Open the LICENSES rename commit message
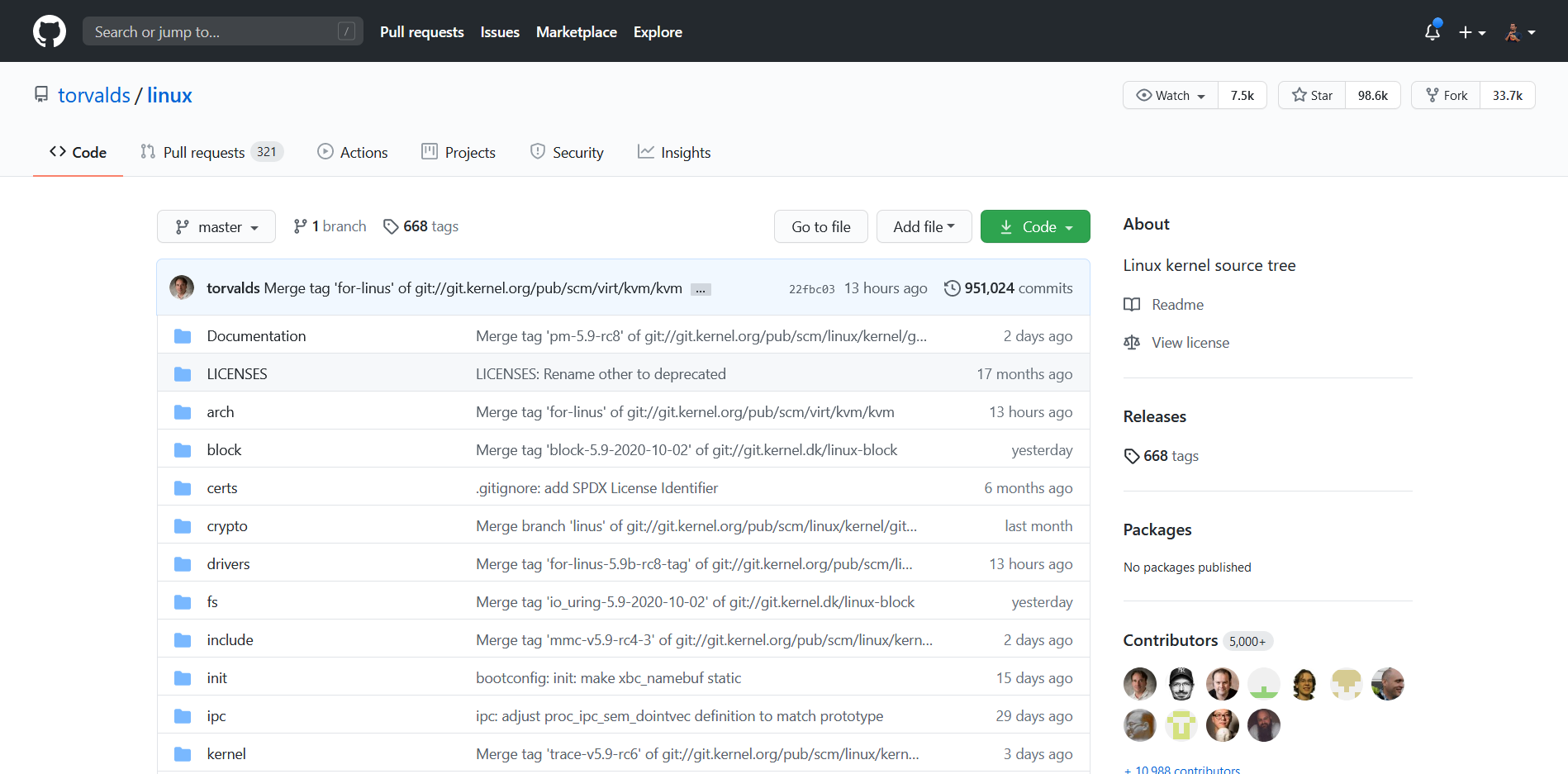 tap(601, 374)
